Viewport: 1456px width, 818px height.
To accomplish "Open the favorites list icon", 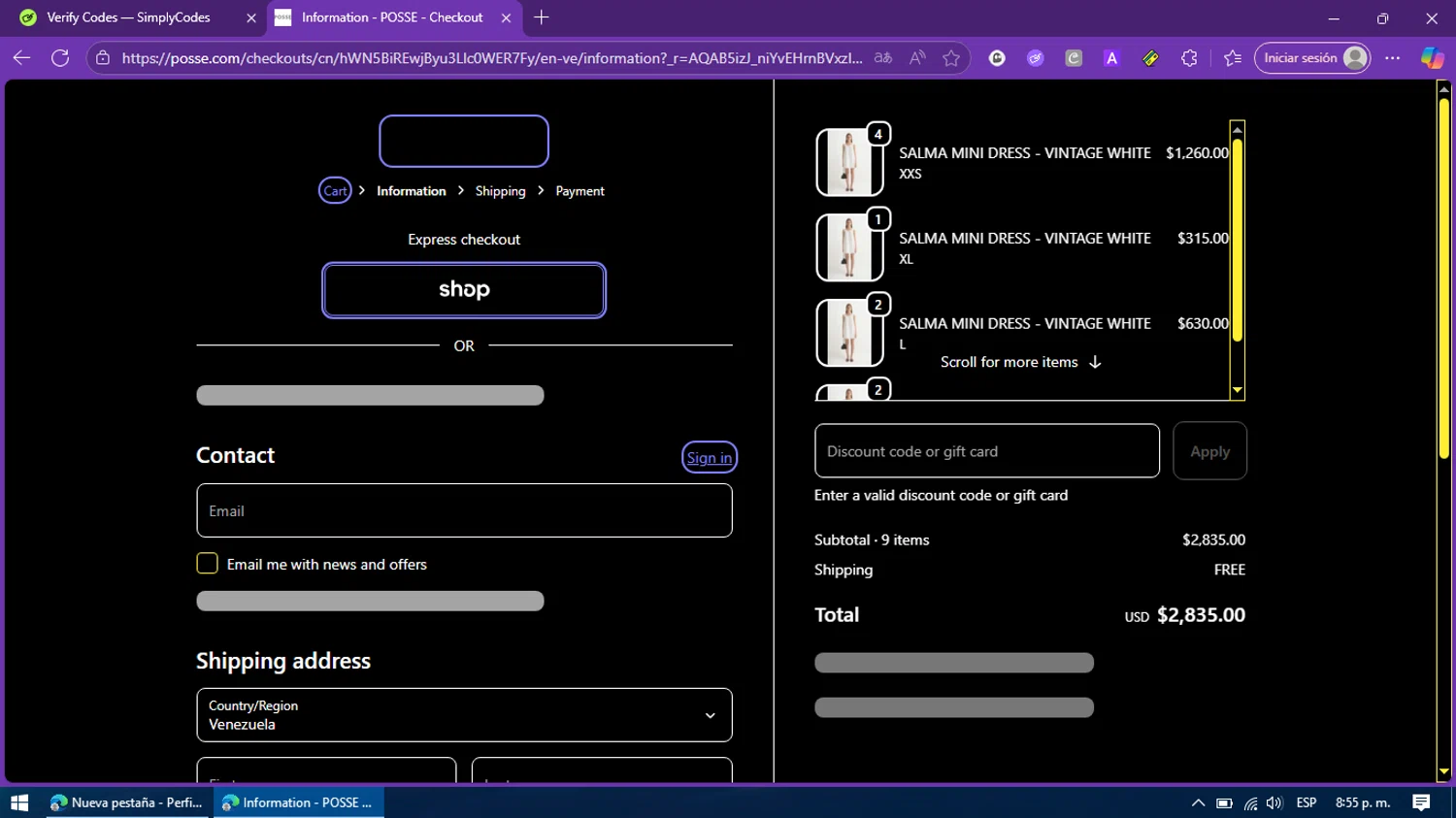I will point(1233,58).
